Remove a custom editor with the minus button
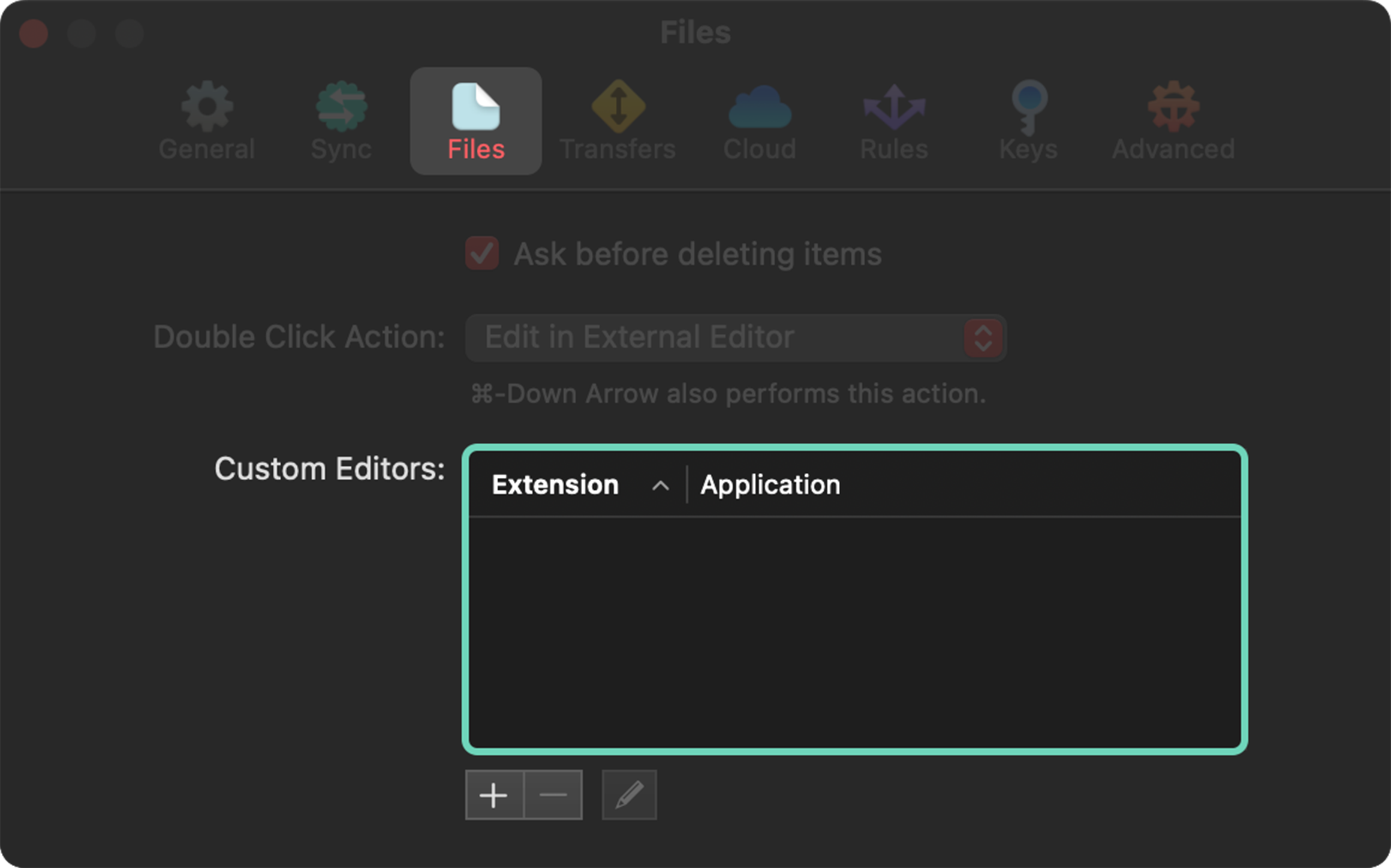 (553, 794)
